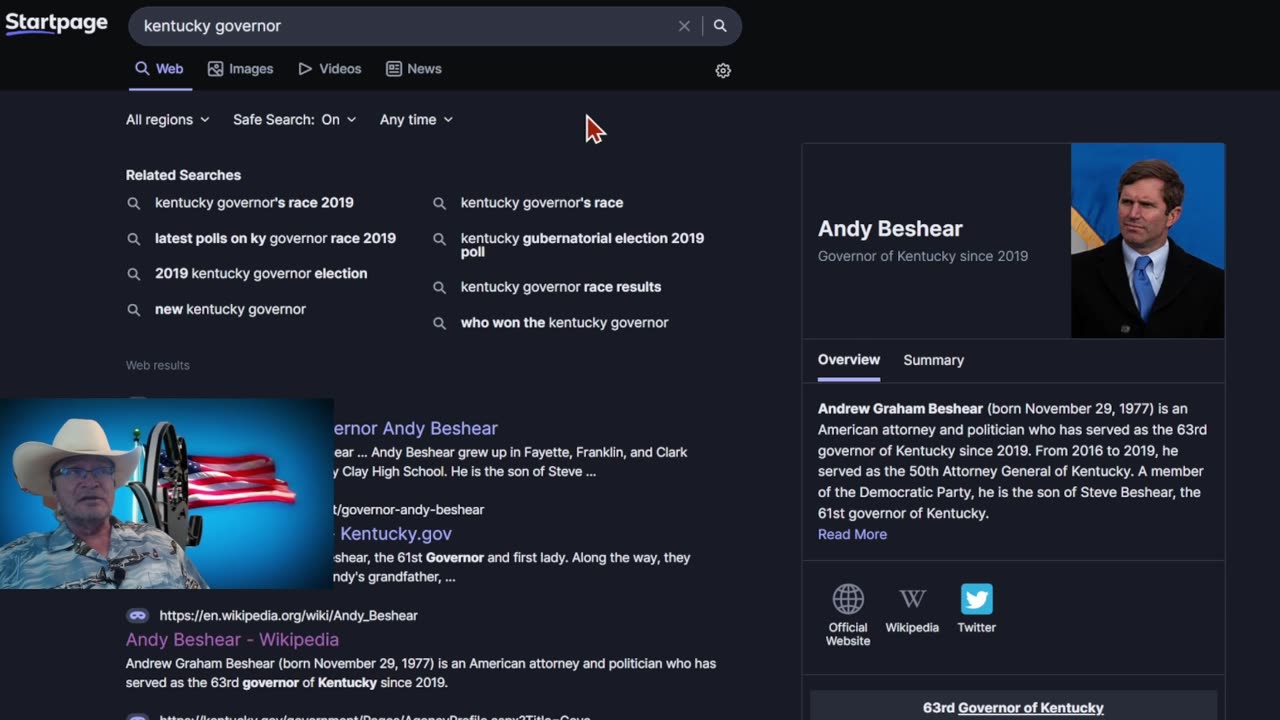This screenshot has width=1280, height=720.
Task: Click Read More in the knowledge panel
Action: tap(852, 535)
